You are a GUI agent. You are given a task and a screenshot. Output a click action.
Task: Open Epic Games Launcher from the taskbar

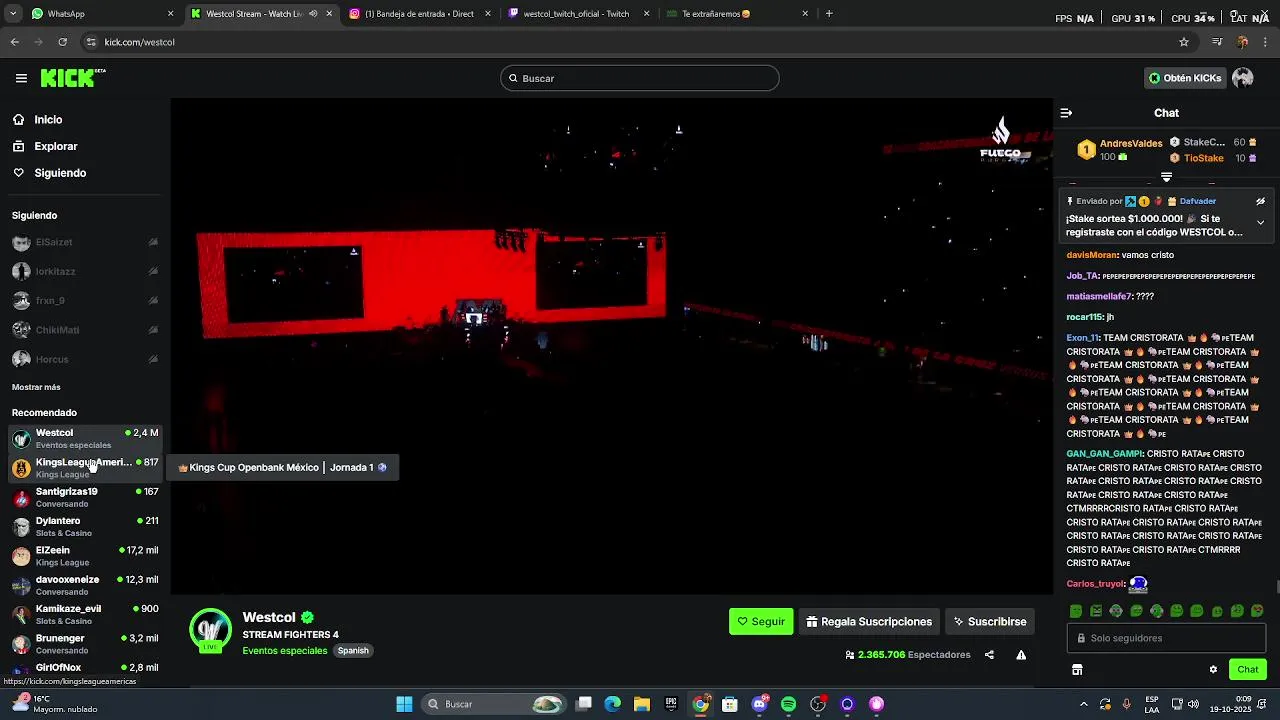[671, 704]
